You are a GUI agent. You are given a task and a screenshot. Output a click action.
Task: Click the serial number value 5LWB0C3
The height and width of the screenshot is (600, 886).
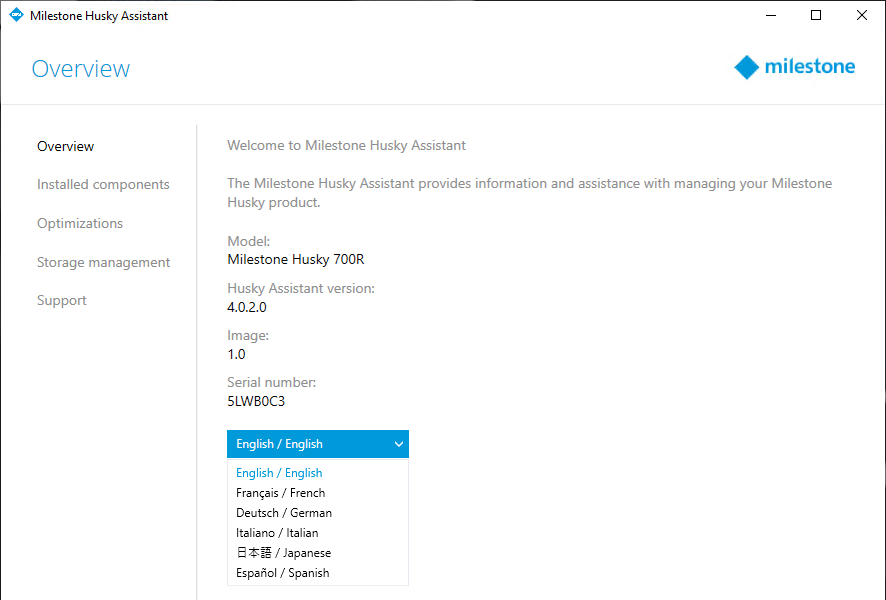256,400
